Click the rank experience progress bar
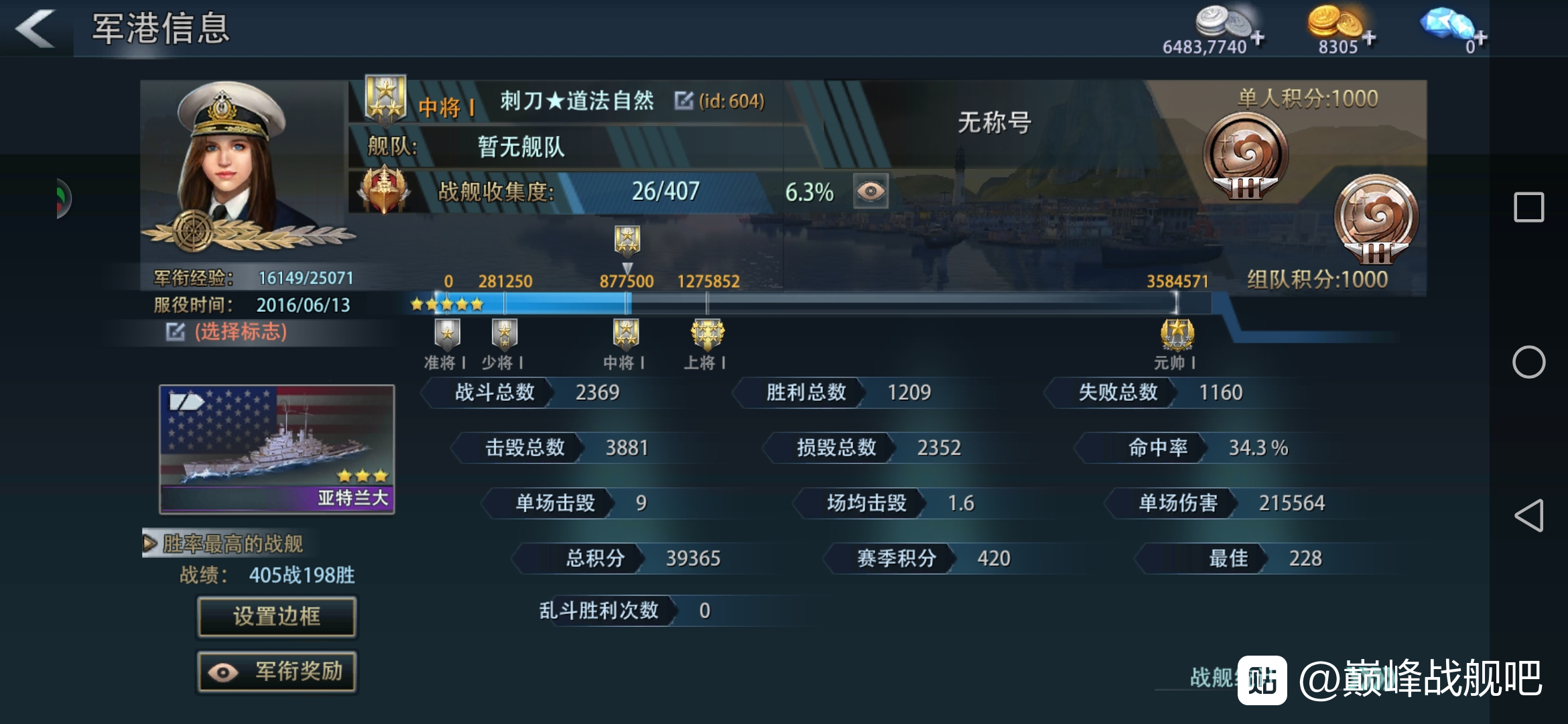 coord(811,304)
